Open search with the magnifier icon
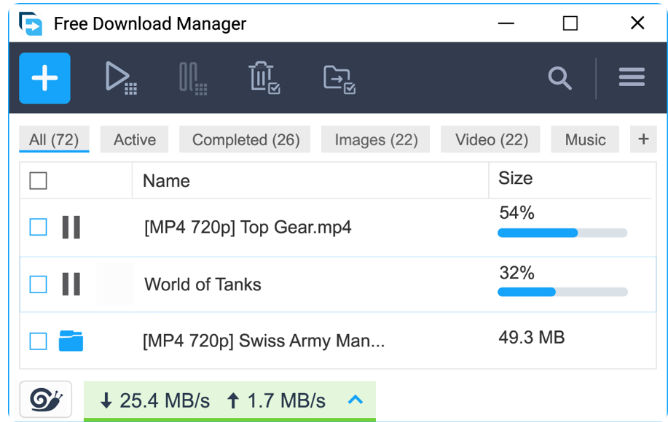Viewport: 668px width, 422px height. click(559, 78)
